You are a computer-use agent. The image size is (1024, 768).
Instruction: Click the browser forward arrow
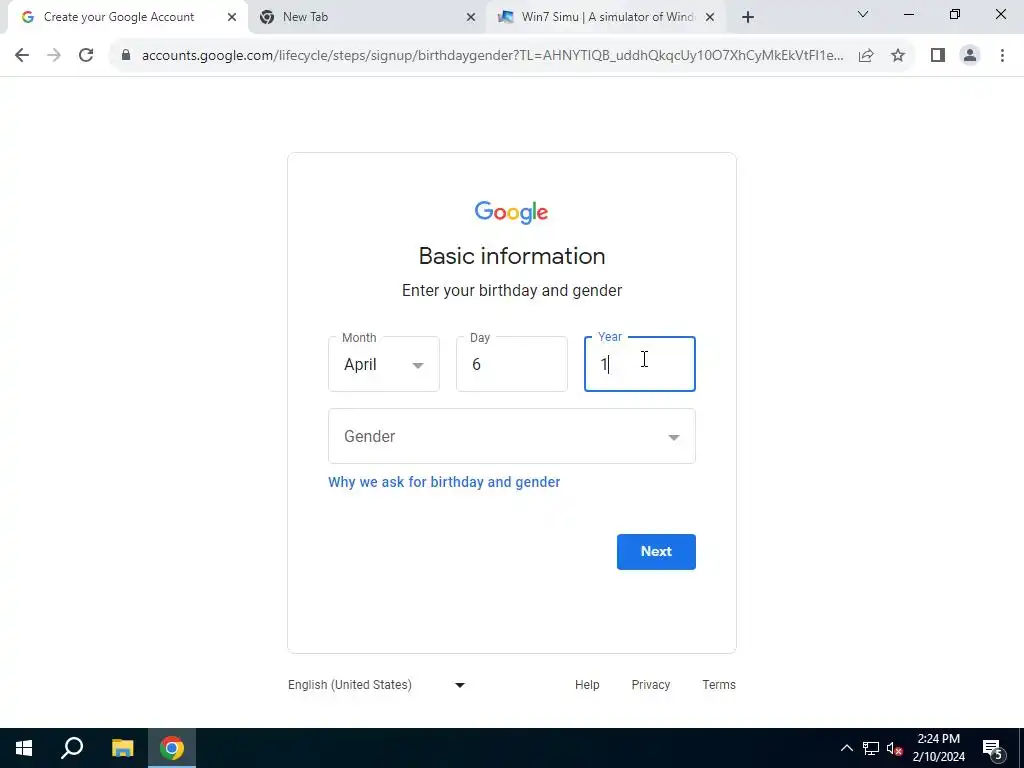click(54, 56)
